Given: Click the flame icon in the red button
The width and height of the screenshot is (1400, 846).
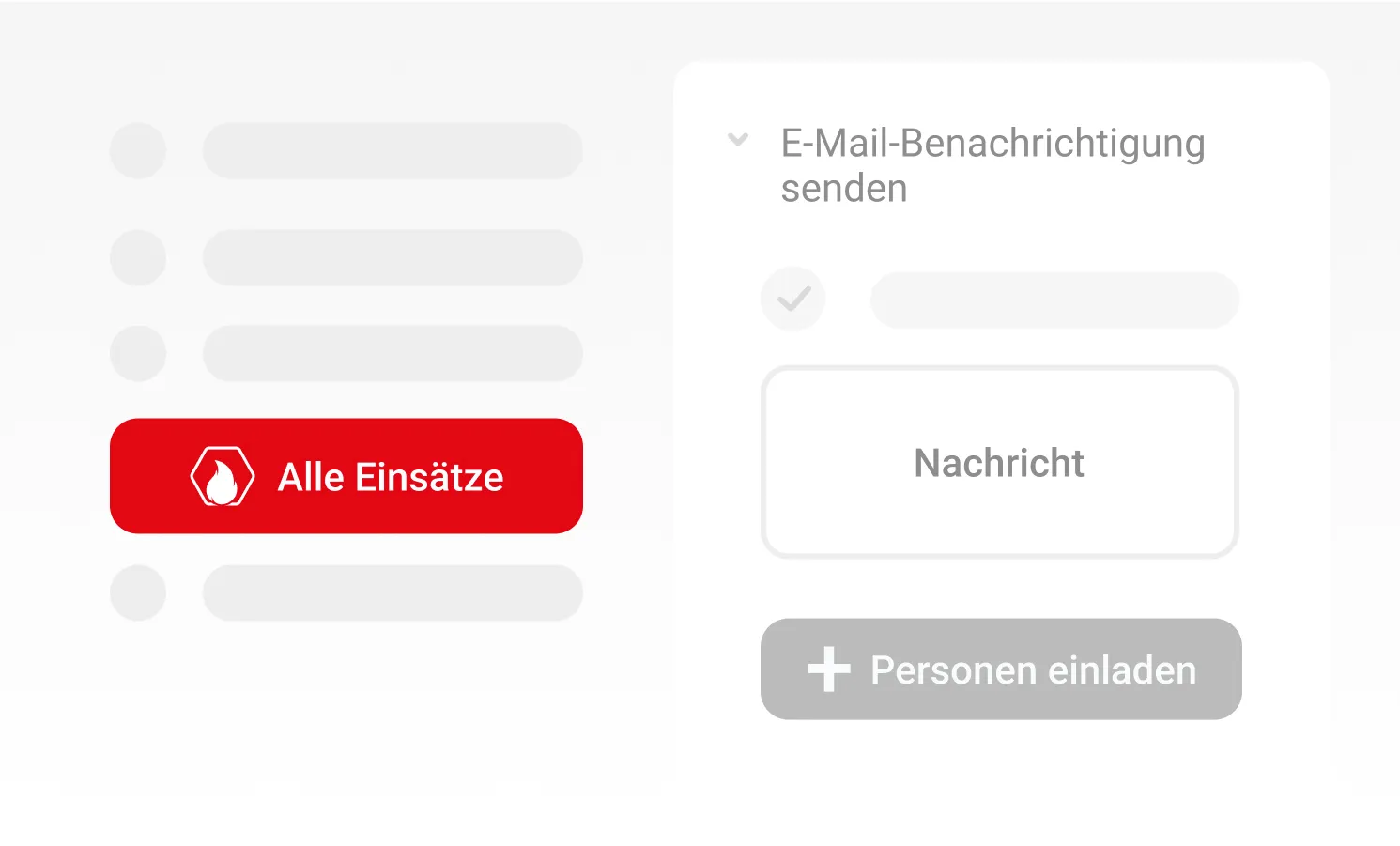Looking at the screenshot, I should pos(222,477).
